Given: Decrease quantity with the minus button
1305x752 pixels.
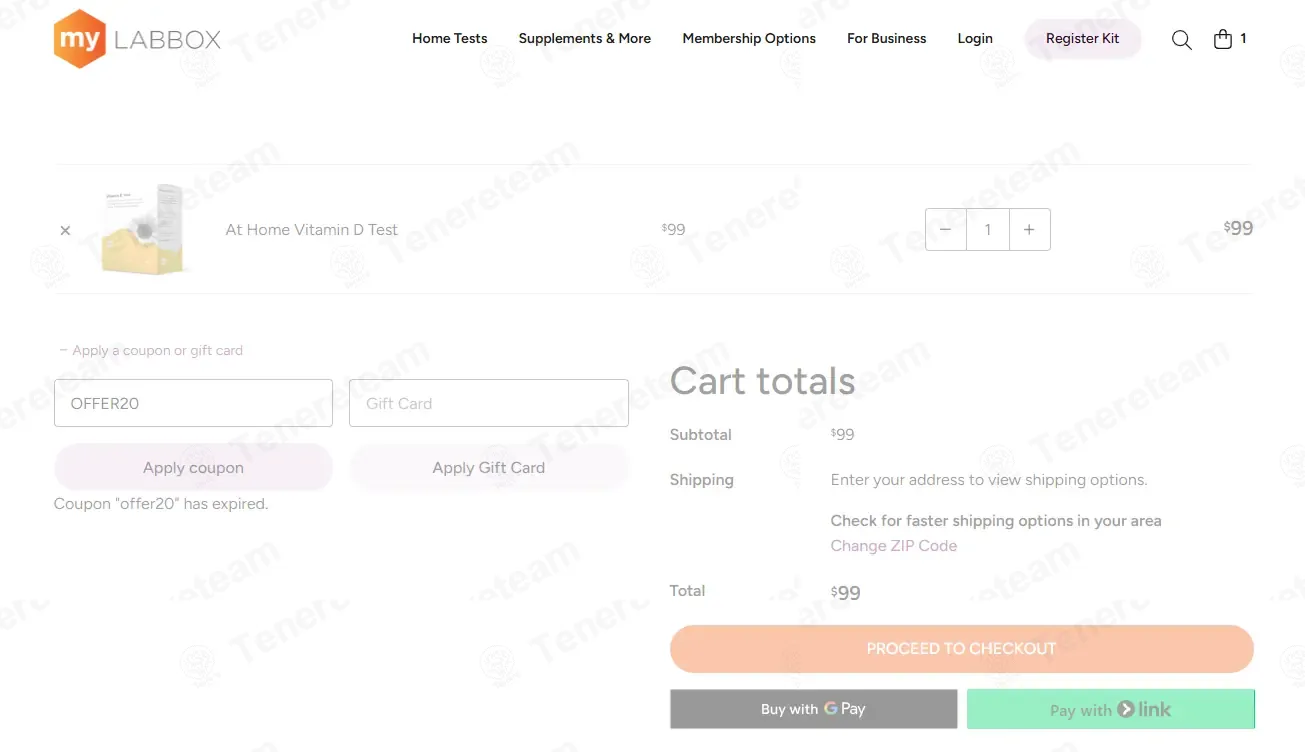Looking at the screenshot, I should [946, 229].
